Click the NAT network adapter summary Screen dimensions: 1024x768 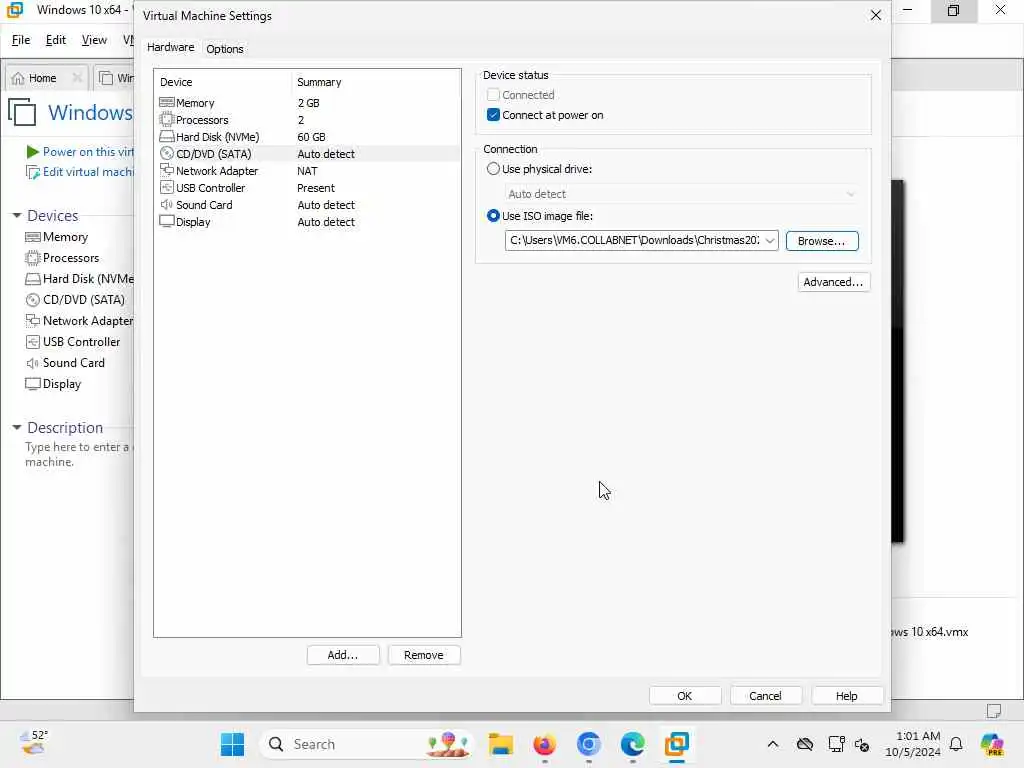pos(308,171)
